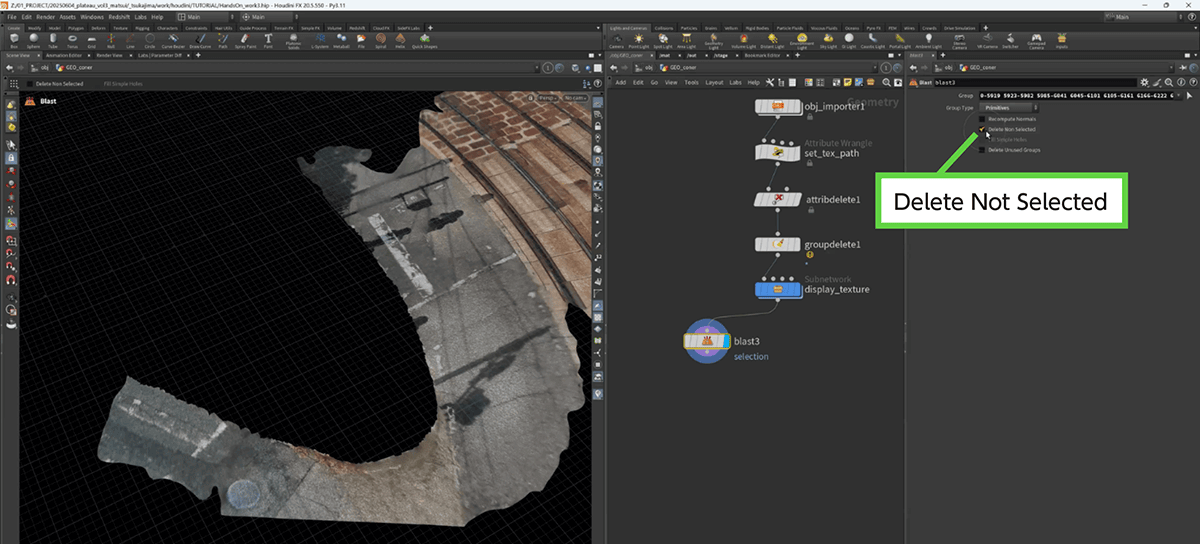Click the obj path button in the viewport
The image size is (1200, 544).
point(44,68)
